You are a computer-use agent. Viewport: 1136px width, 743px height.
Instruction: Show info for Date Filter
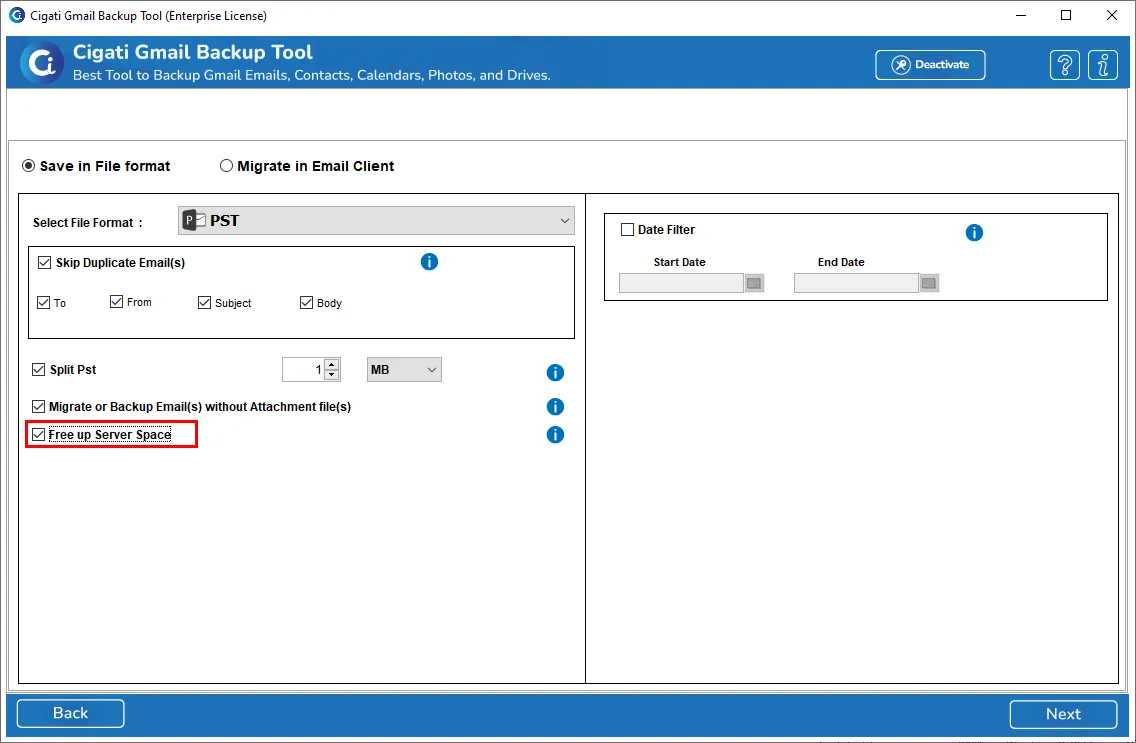(974, 232)
